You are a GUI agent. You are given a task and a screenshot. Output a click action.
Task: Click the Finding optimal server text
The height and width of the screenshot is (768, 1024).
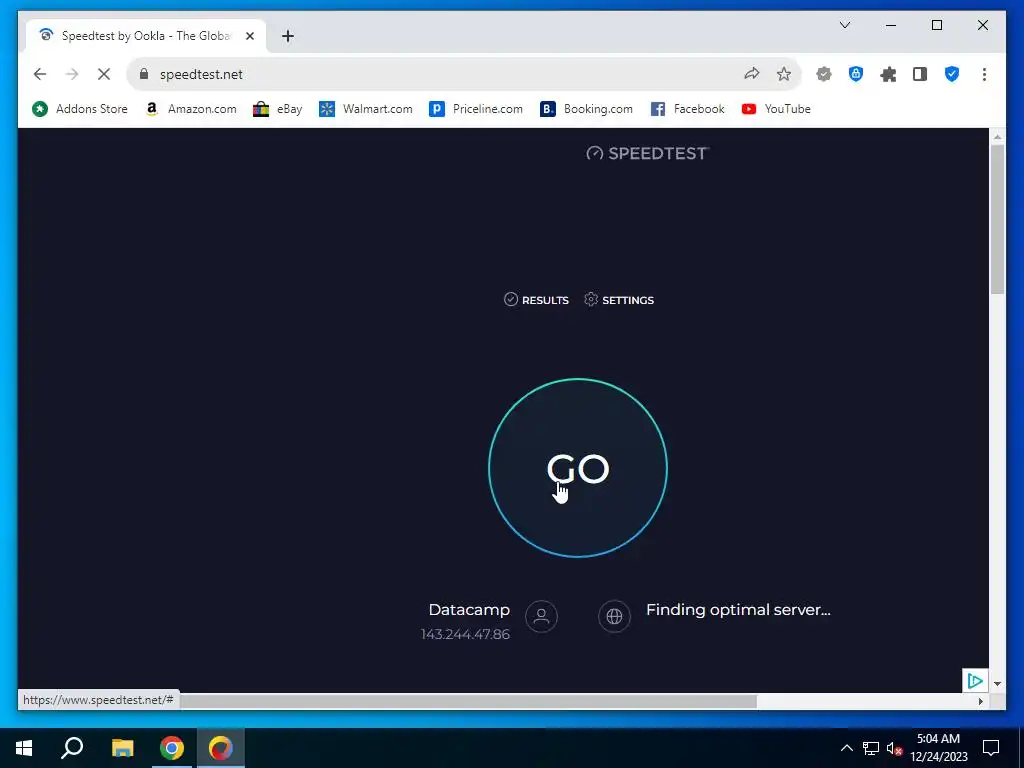coord(738,610)
